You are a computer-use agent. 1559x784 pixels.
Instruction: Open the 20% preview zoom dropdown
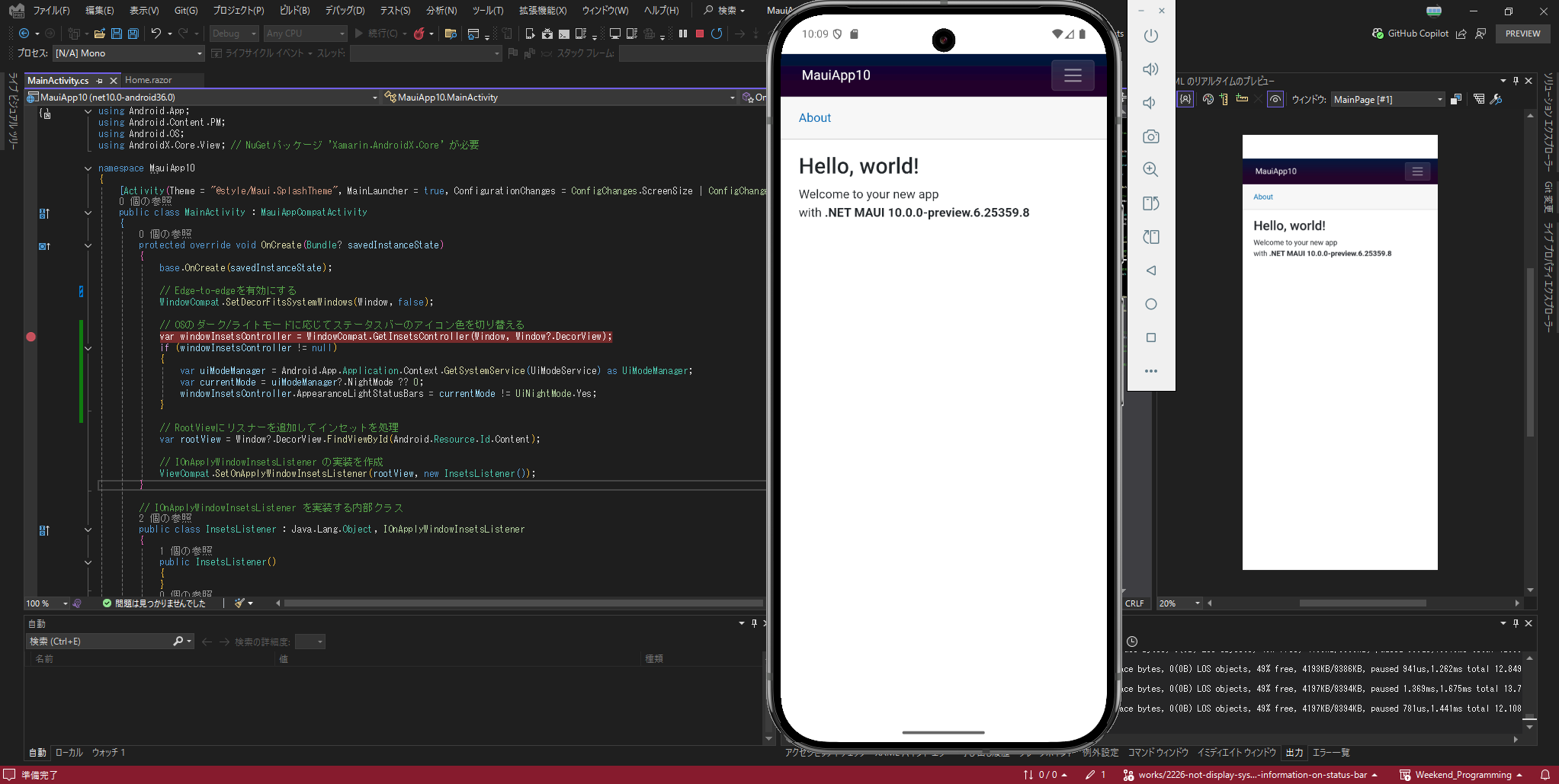1179,603
